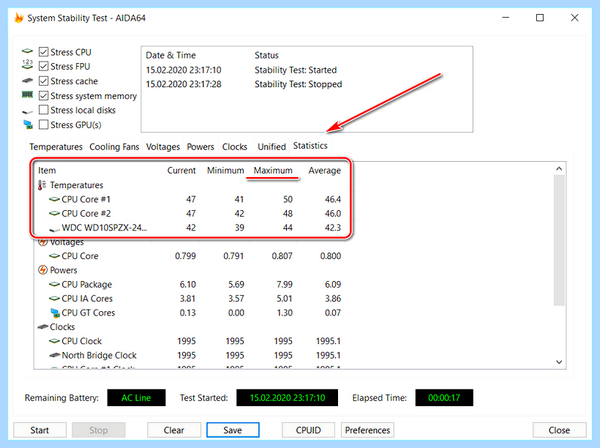Click the Average column header

[324, 171]
